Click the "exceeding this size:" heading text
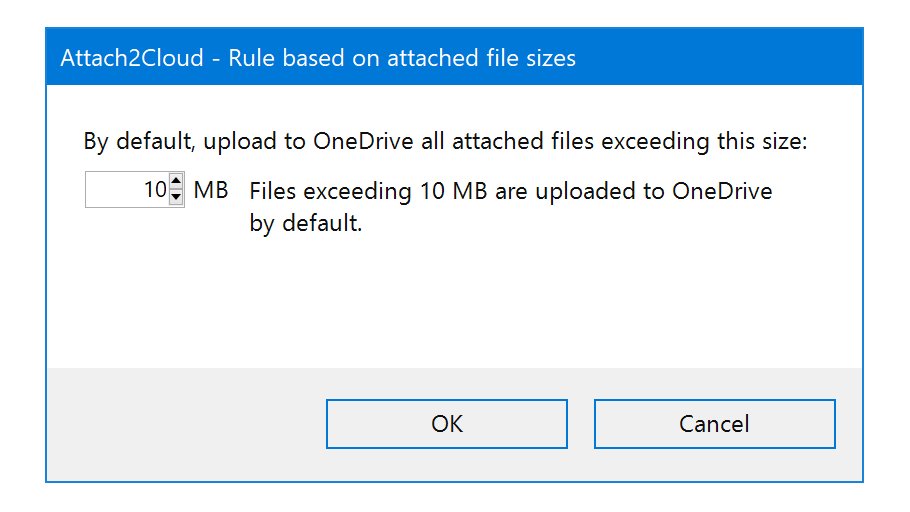 click(704, 142)
